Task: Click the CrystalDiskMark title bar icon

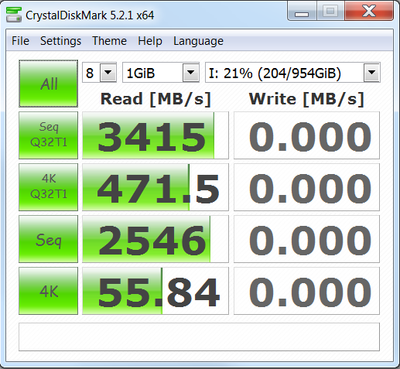Action: pyautogui.click(x=14, y=14)
